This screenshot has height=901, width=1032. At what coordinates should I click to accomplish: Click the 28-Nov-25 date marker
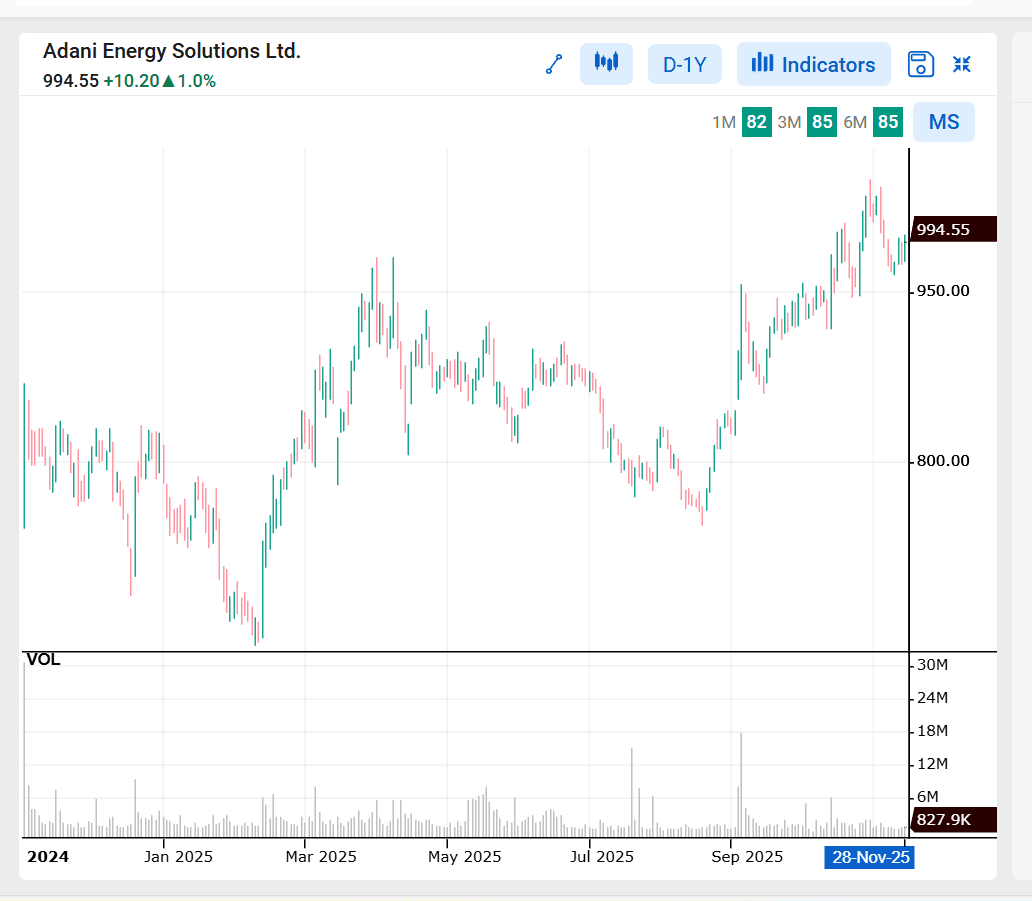pos(869,857)
